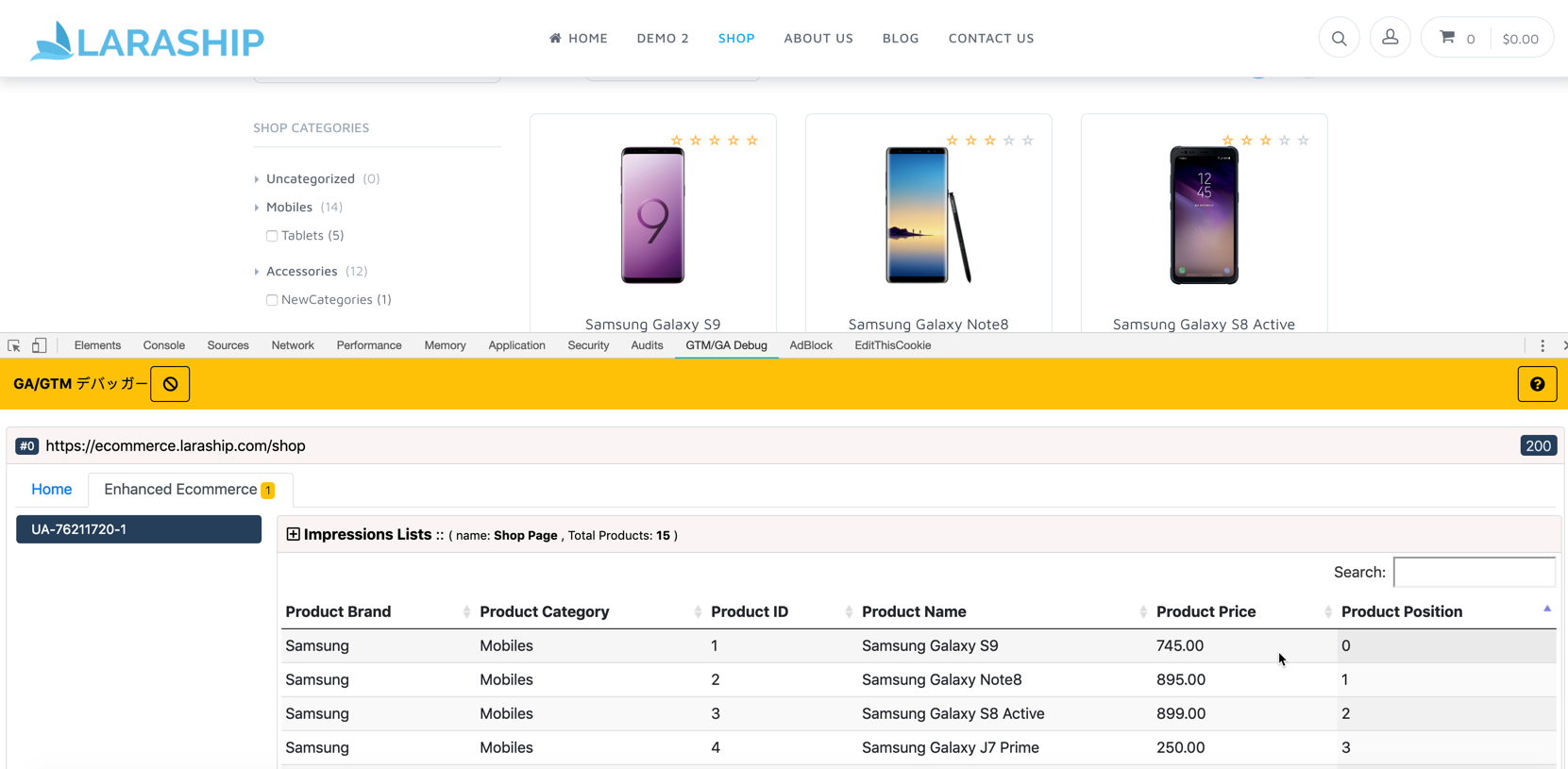Expand the Mobiles category arrow
The image size is (1568, 769).
[x=257, y=208]
